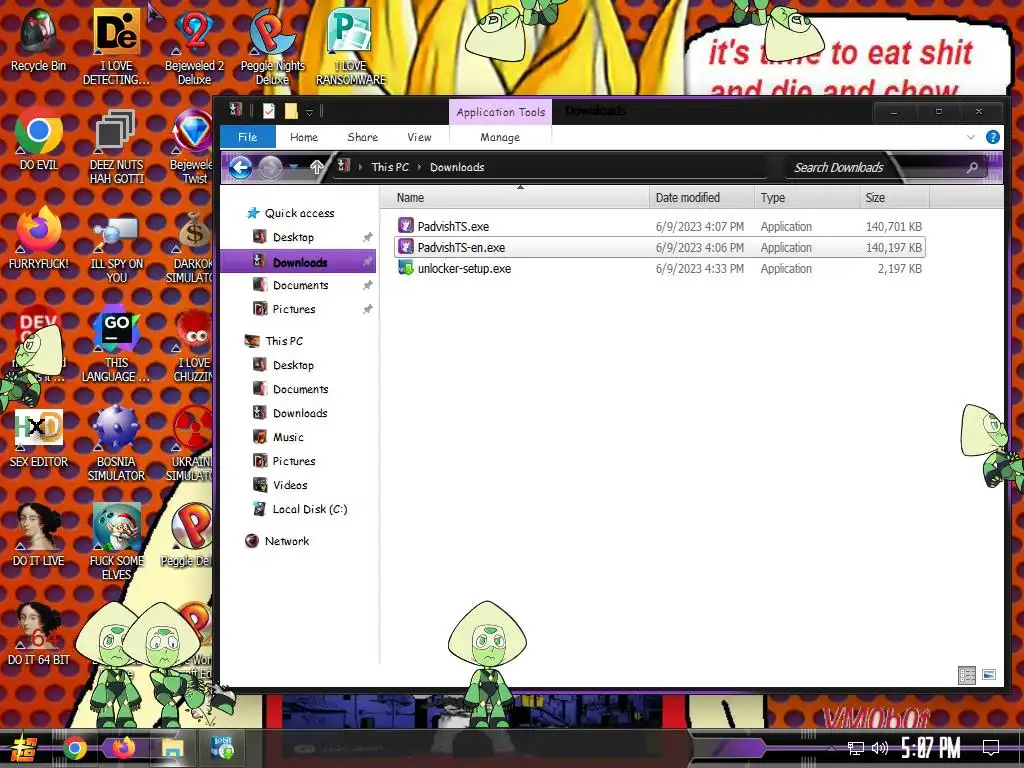The image size is (1024, 768).
Task: Select Quick access in the navigation pane
Action: [299, 213]
